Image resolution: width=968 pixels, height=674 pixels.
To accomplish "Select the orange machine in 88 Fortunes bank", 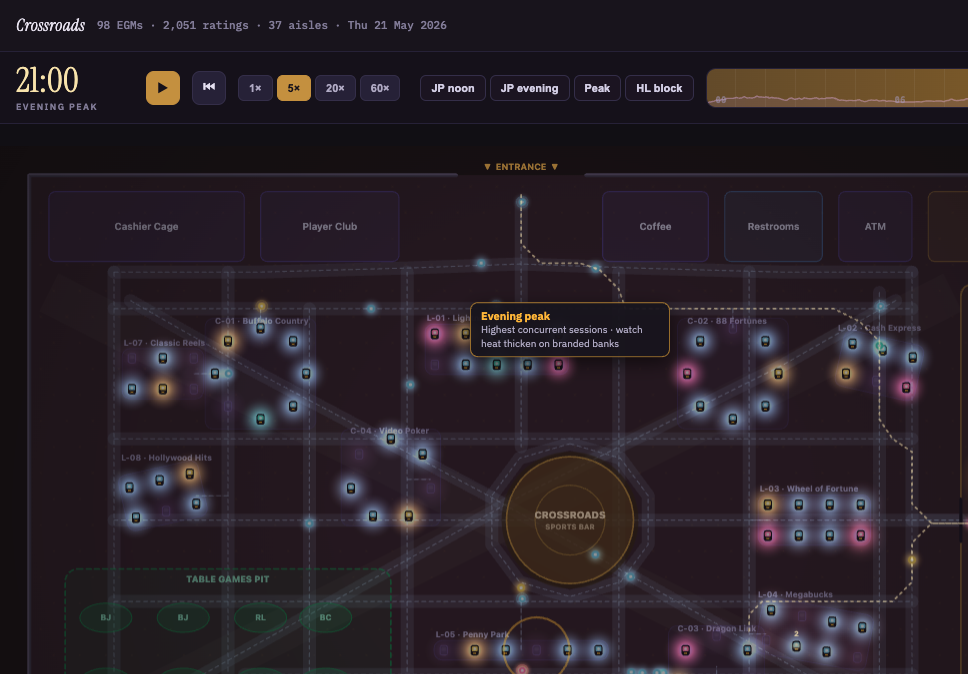I will coord(778,373).
